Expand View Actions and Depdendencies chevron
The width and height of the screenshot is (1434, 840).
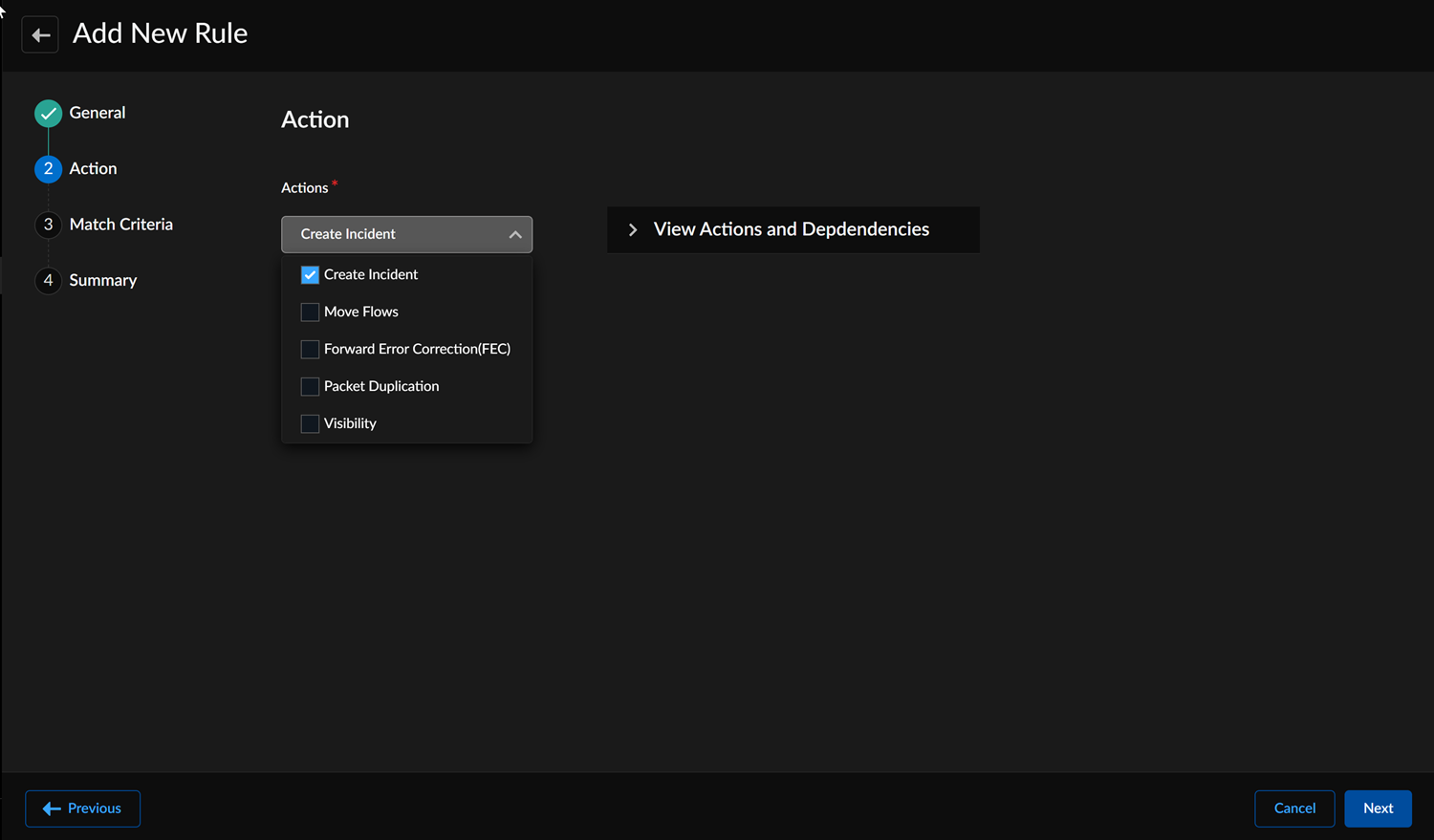click(x=632, y=230)
